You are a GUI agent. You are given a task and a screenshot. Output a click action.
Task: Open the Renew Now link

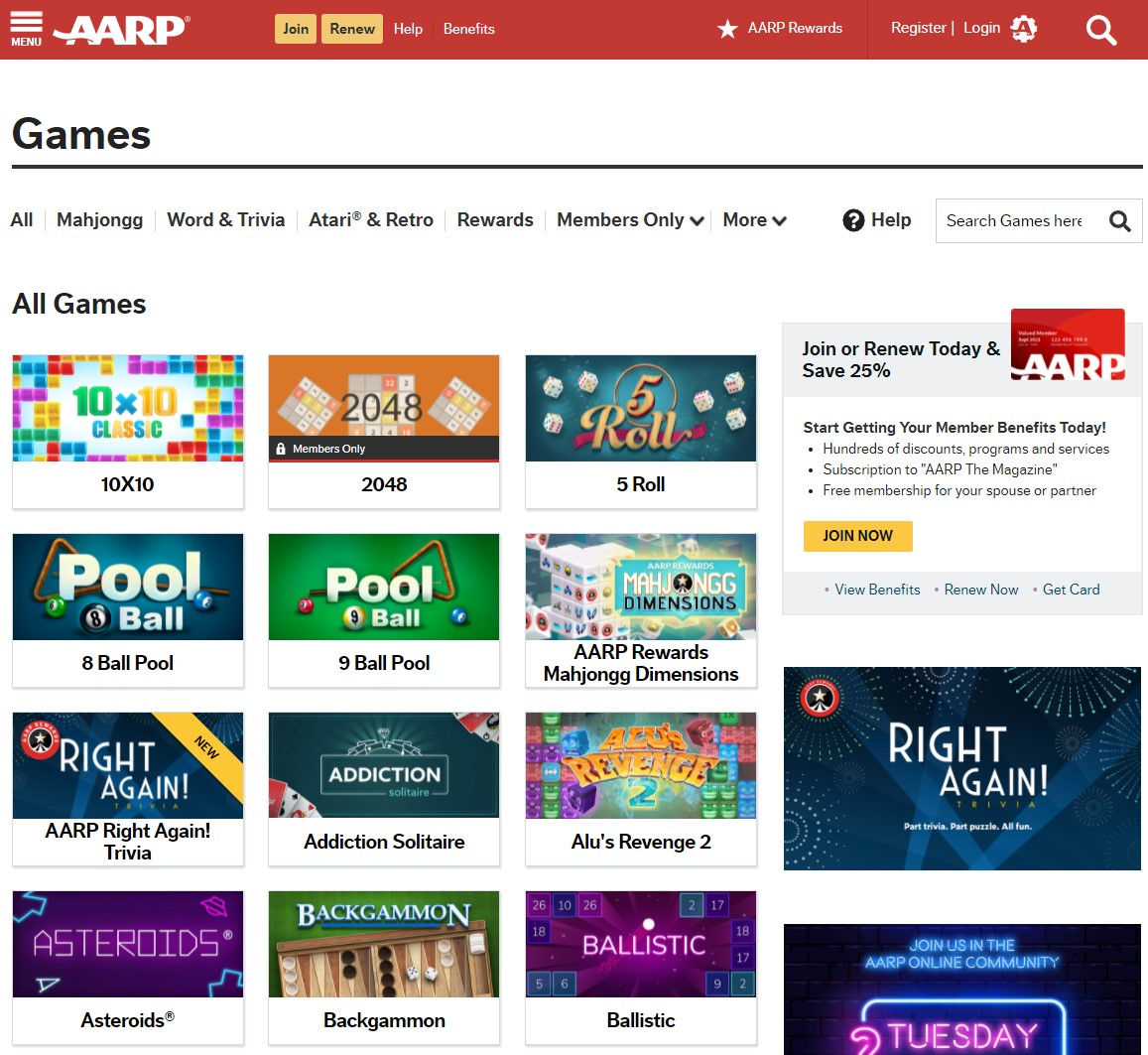[981, 590]
